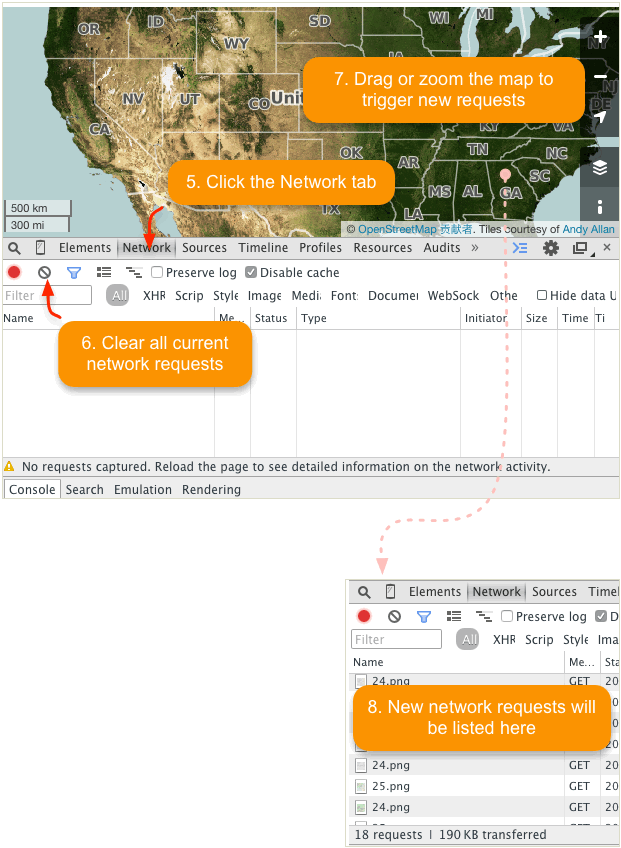Stop recording network log

point(14,272)
